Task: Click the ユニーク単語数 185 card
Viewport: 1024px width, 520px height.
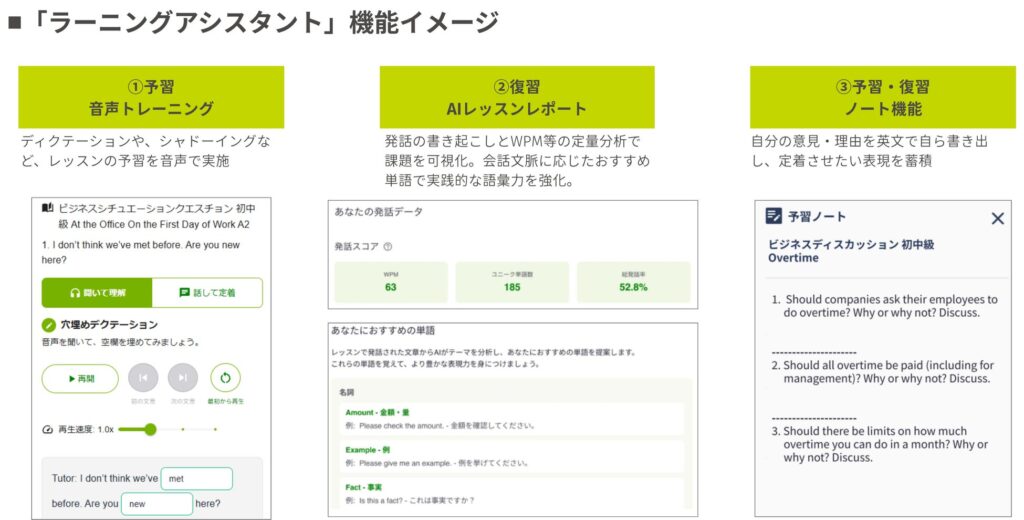Action: [x=512, y=282]
